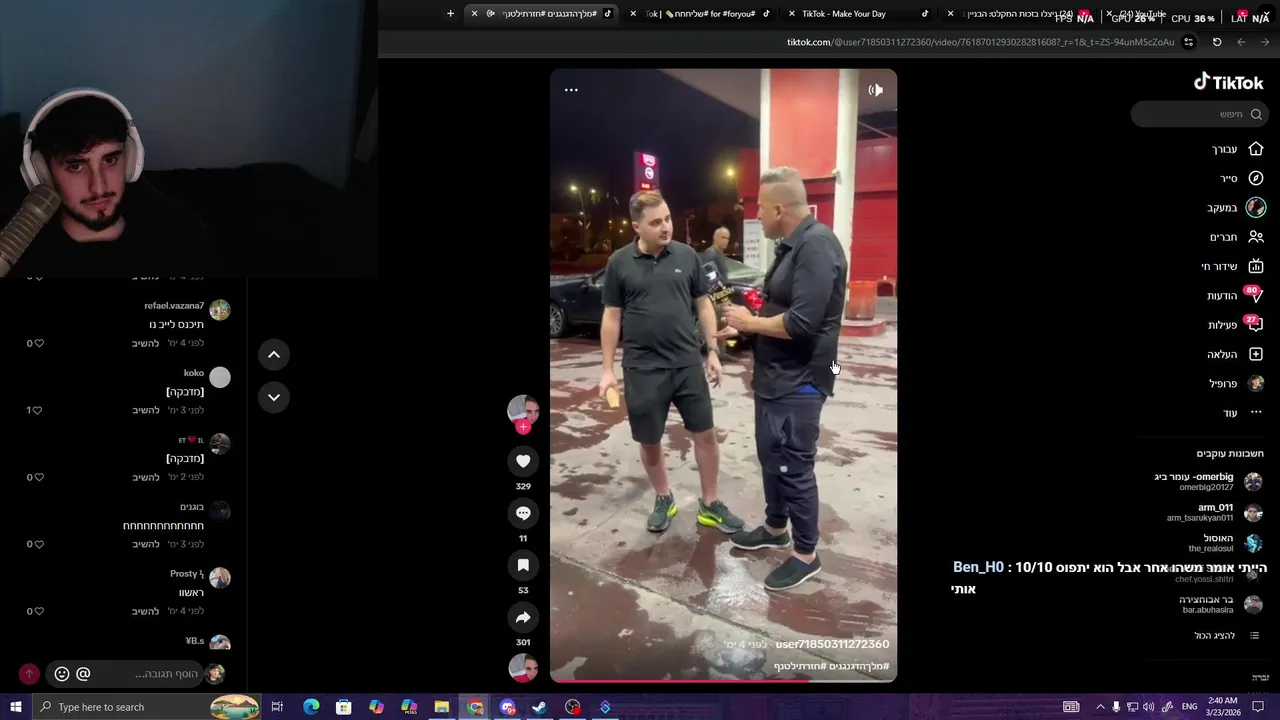The width and height of the screenshot is (1280, 720).
Task: Reply to koko's comment
Action: click(146, 410)
